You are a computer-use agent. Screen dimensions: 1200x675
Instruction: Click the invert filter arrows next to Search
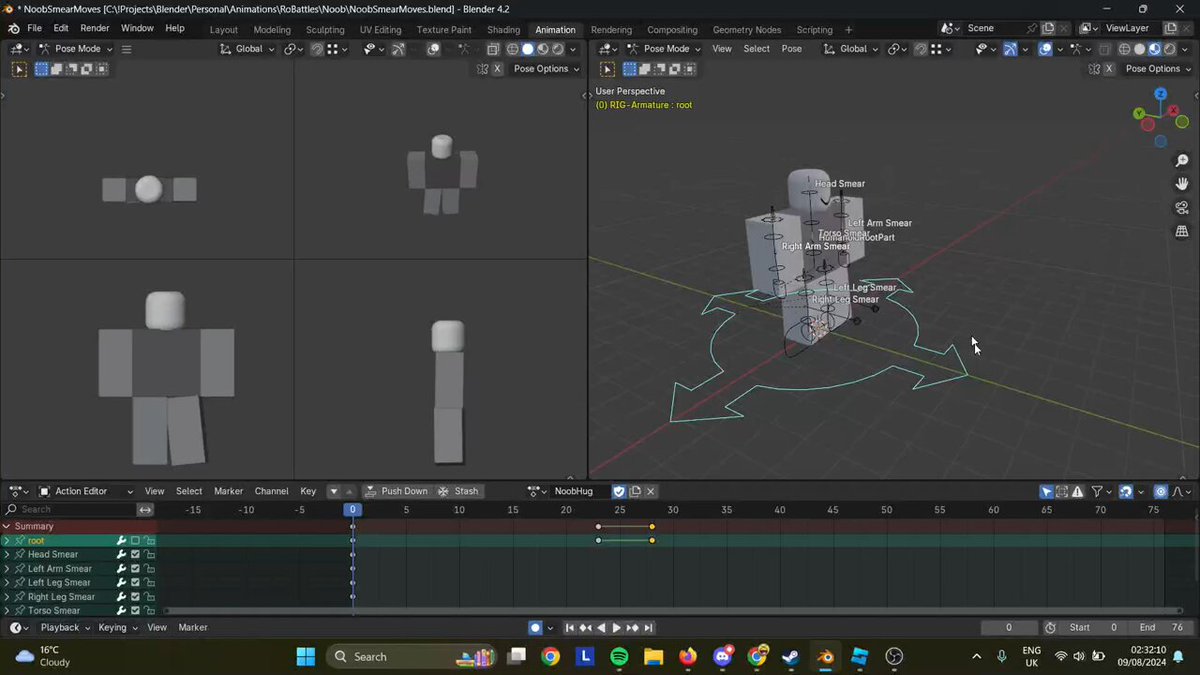coord(145,510)
